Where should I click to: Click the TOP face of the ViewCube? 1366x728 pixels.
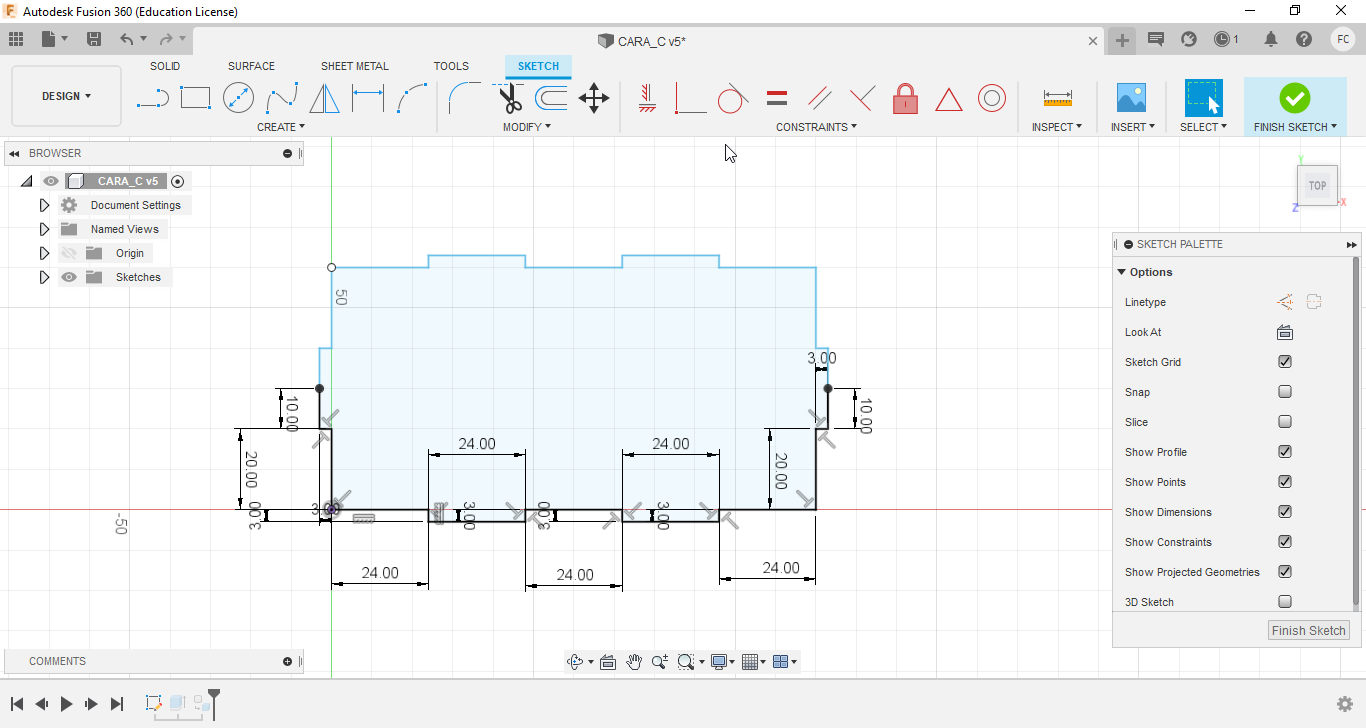tap(1318, 186)
